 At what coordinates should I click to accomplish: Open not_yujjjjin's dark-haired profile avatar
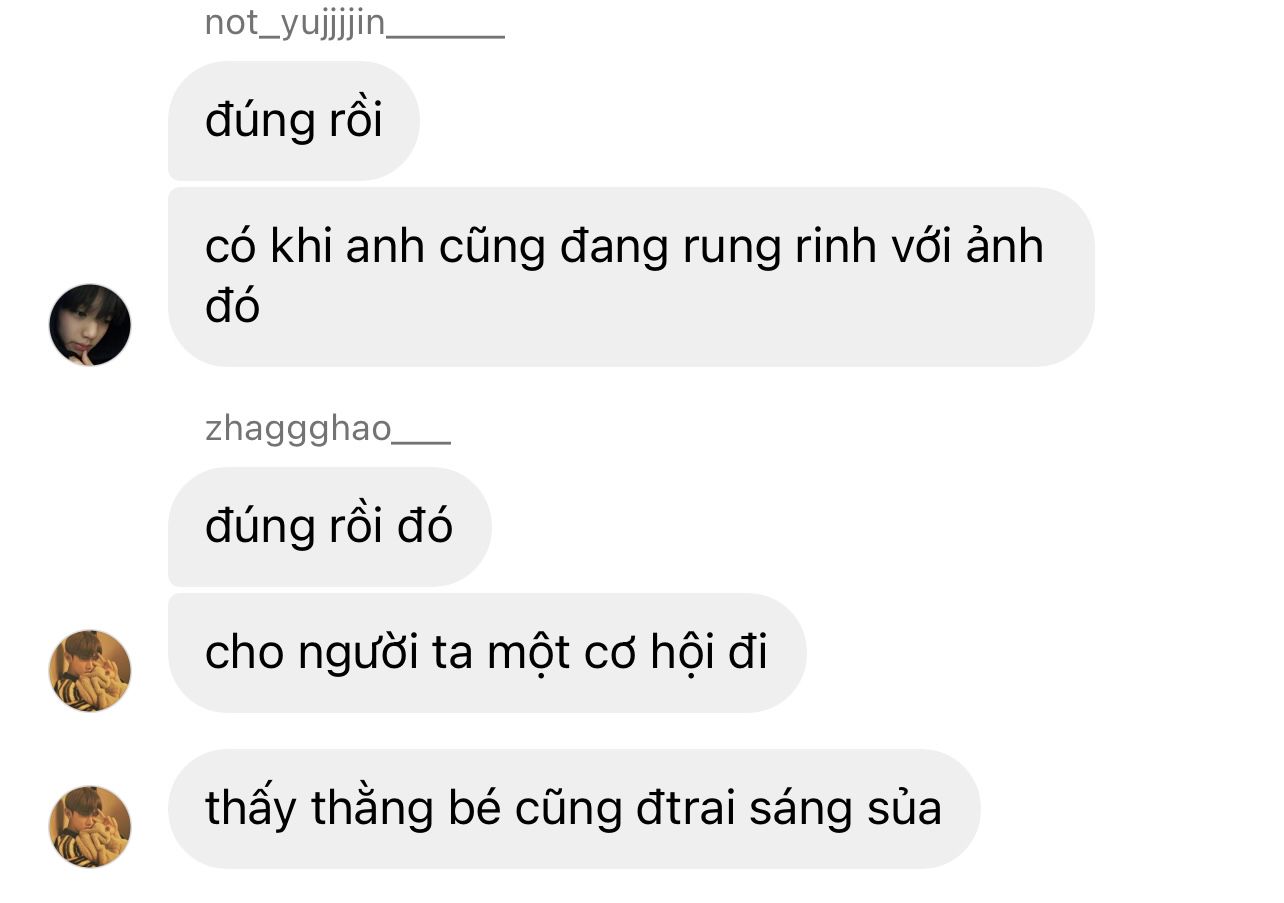pyautogui.click(x=90, y=325)
